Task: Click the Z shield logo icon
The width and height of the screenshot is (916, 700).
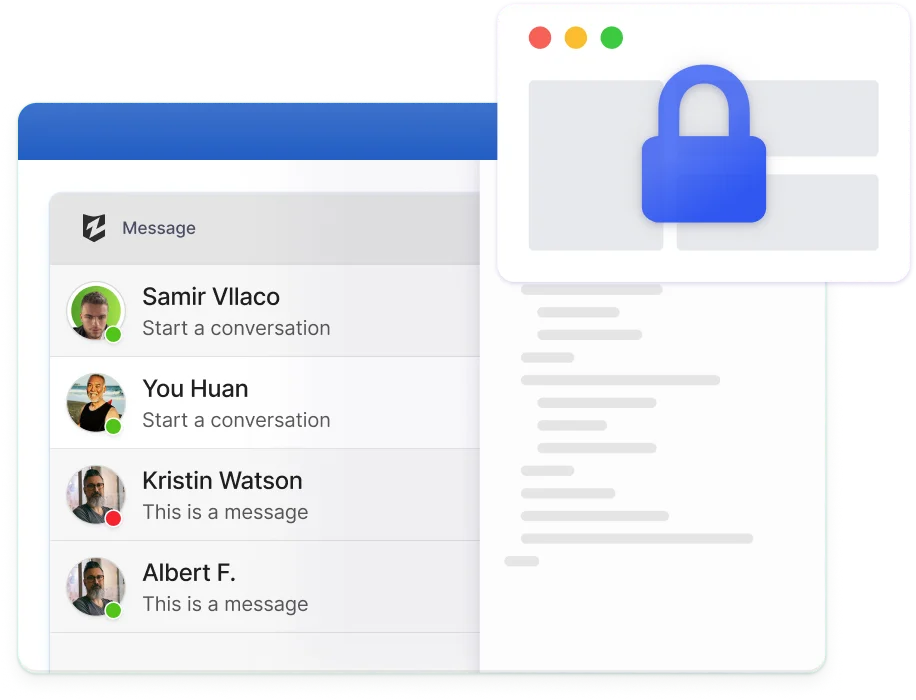Action: [94, 228]
